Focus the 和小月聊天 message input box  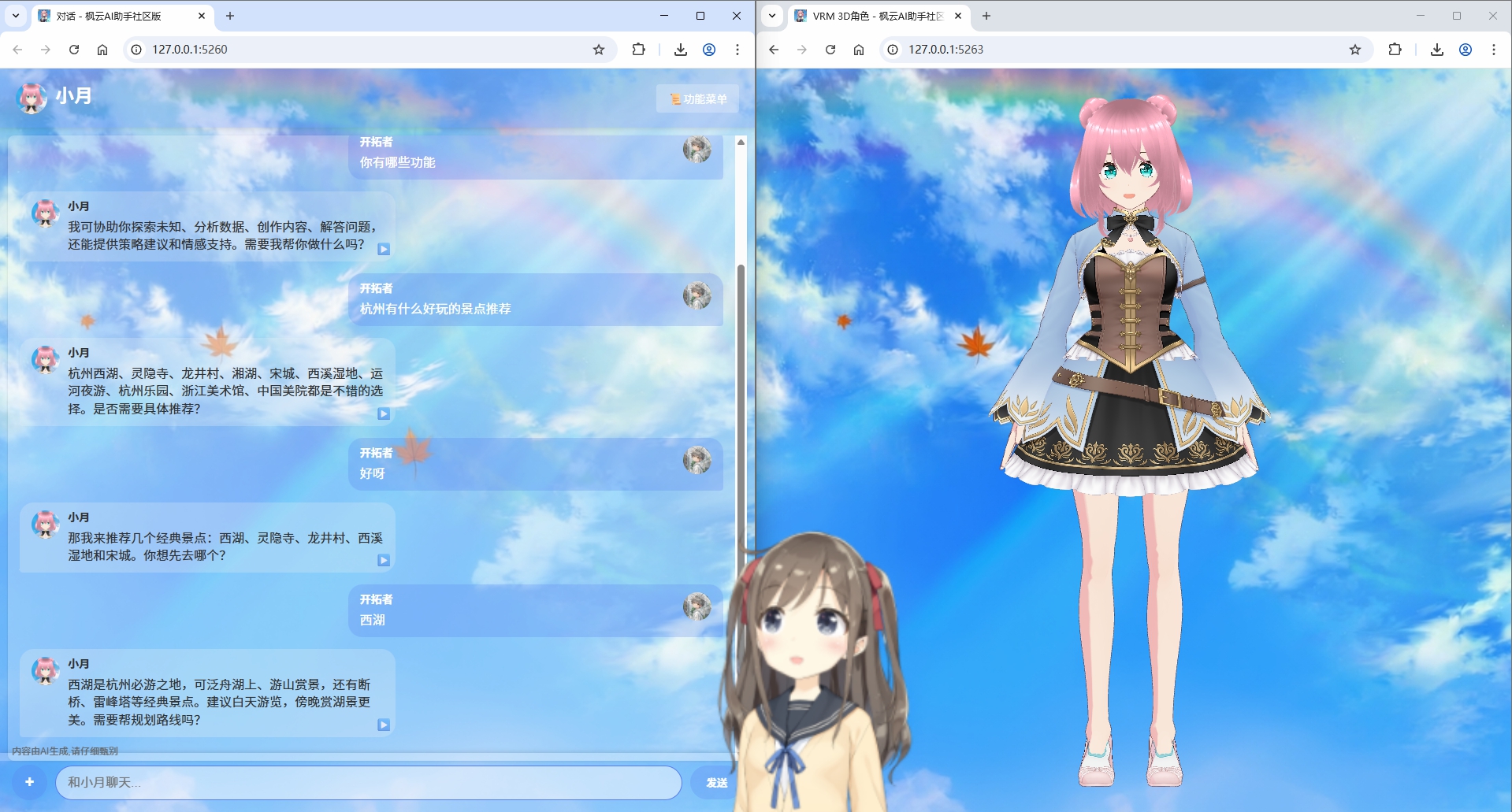coord(368,782)
